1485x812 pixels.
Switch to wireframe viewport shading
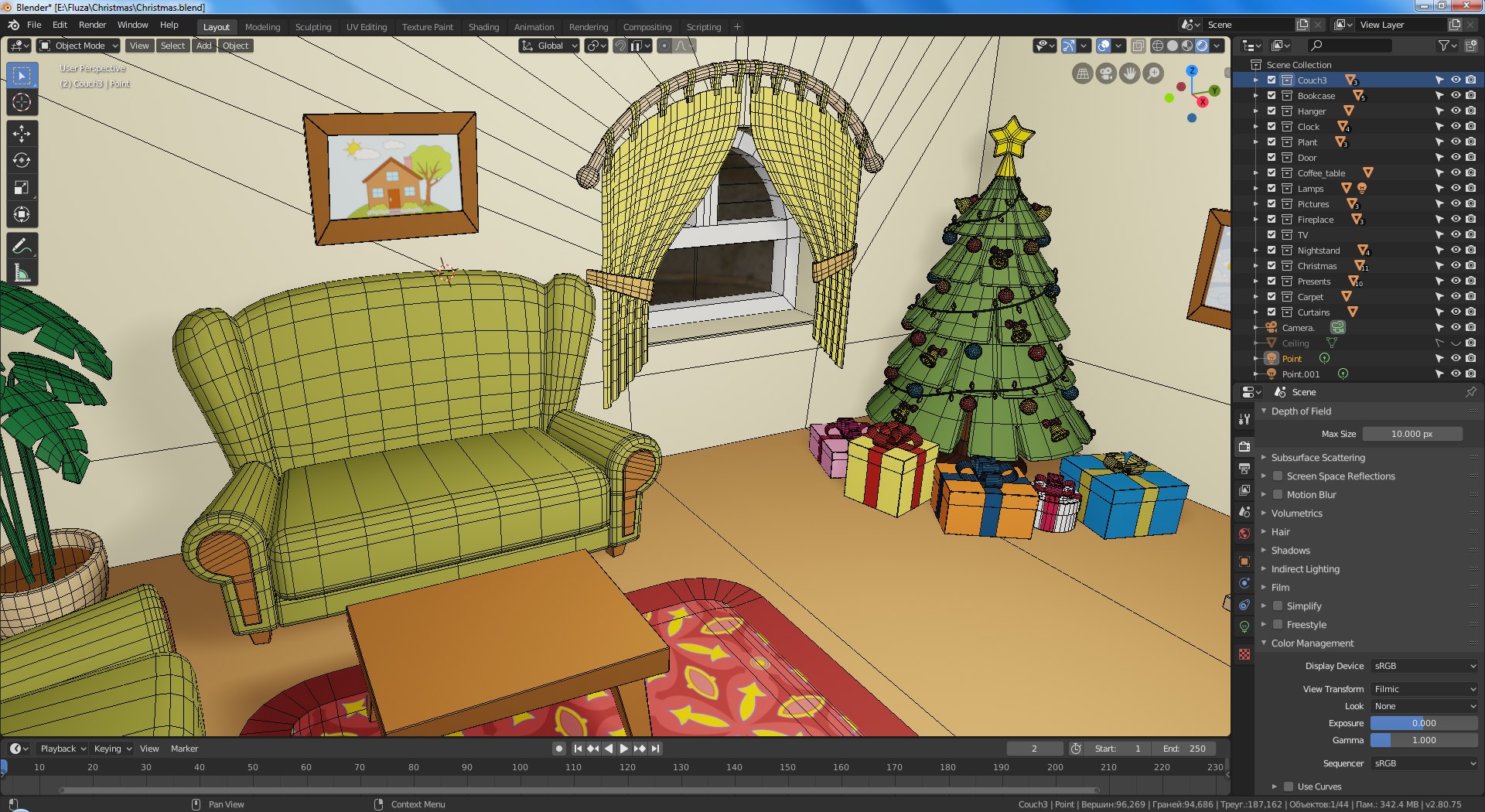(1158, 46)
